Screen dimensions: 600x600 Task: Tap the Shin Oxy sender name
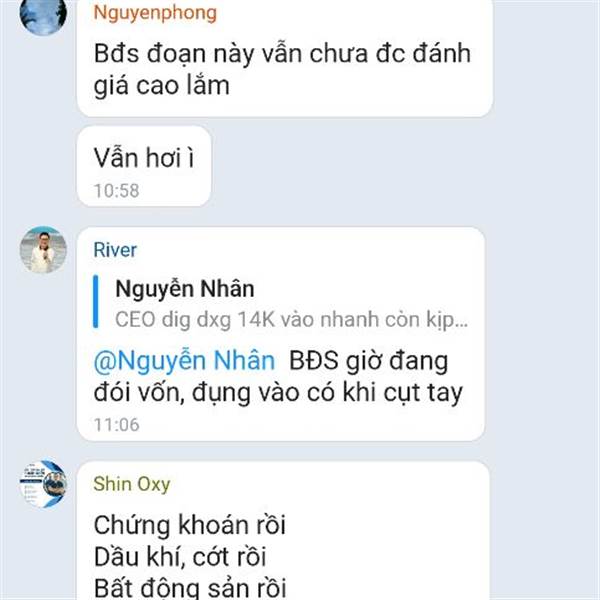coord(132,484)
